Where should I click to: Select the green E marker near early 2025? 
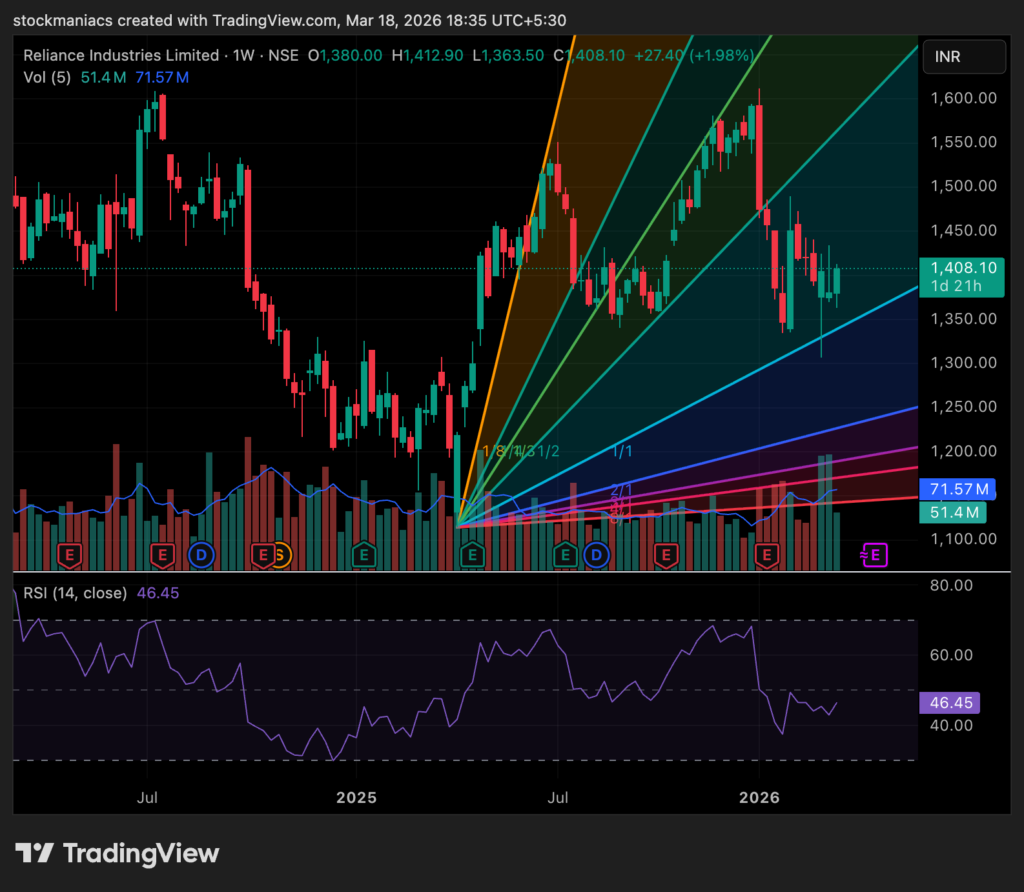(363, 555)
